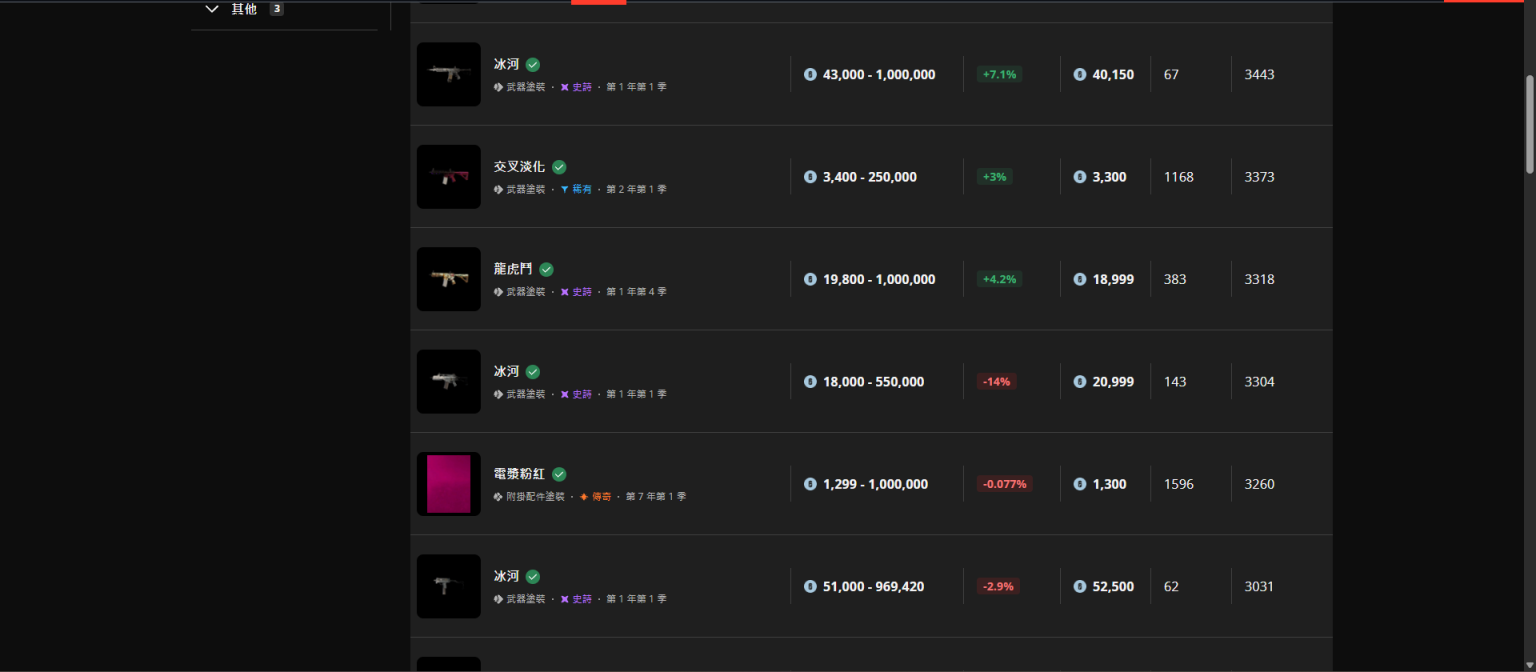Click the blue 稀有 rarity icon

[x=564, y=189]
